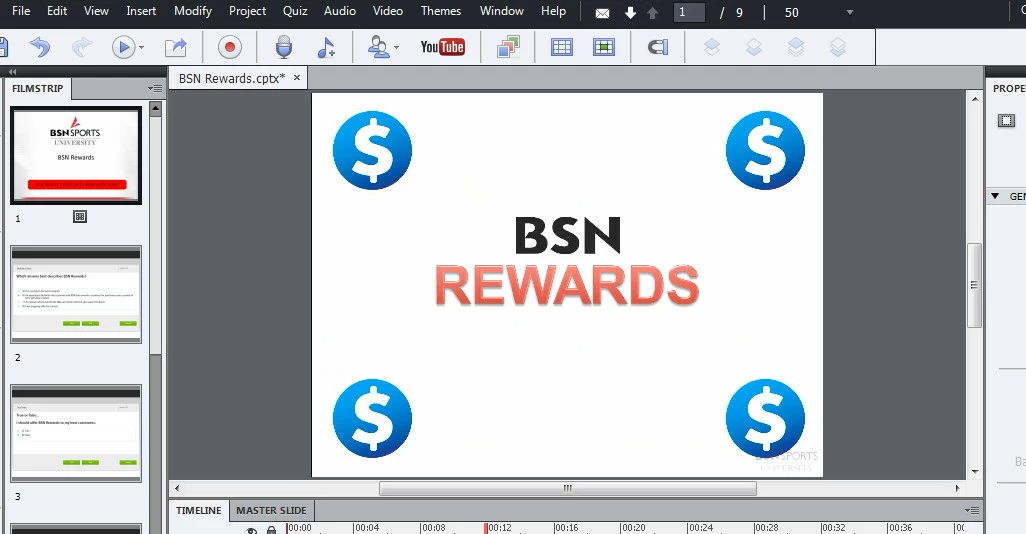This screenshot has width=1026, height=534.
Task: Click the music note Add Audio icon
Action: pyautogui.click(x=326, y=48)
